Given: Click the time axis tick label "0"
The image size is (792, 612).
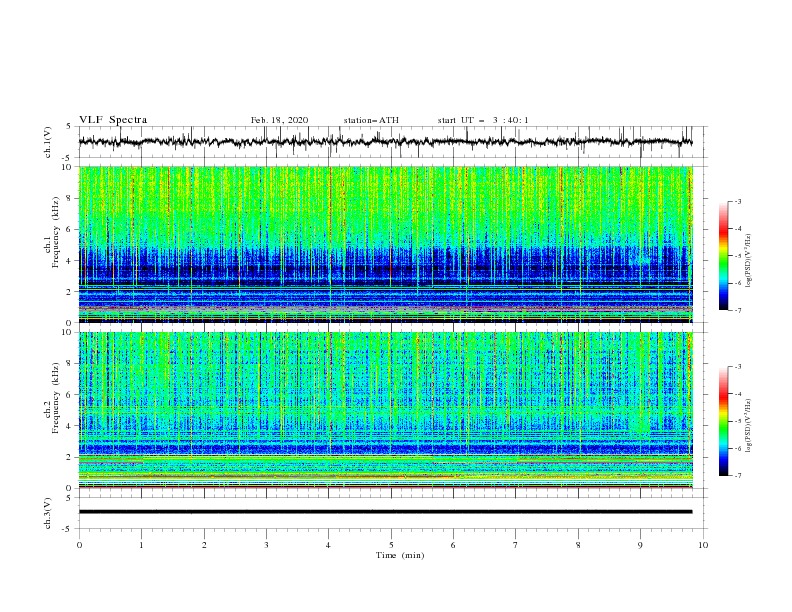Looking at the screenshot, I should [x=79, y=545].
